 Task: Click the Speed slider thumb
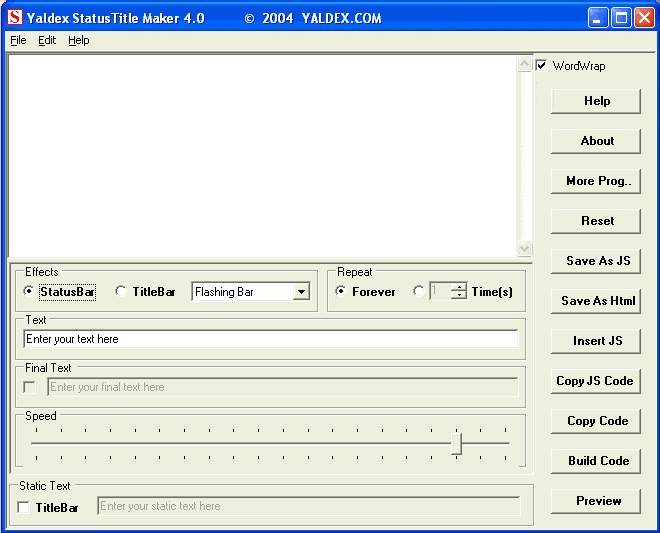[x=456, y=443]
